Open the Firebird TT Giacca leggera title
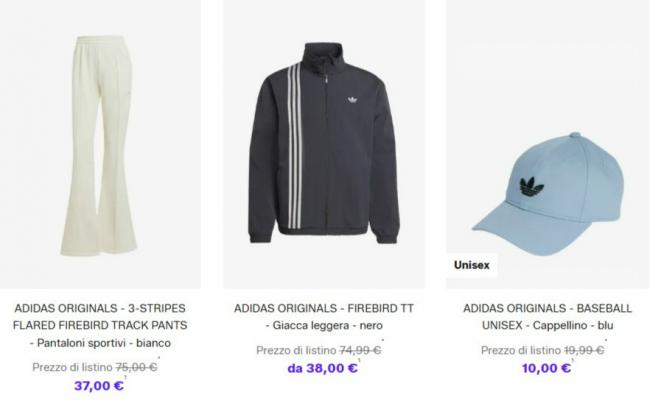650x406 pixels. pyautogui.click(x=324, y=317)
